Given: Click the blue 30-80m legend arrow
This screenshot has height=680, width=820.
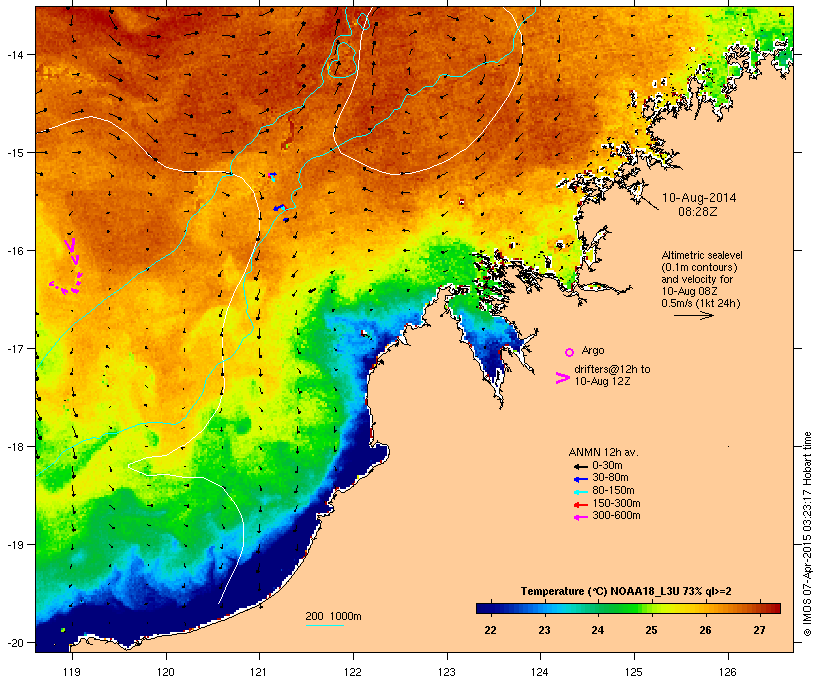Looking at the screenshot, I should (x=580, y=479).
